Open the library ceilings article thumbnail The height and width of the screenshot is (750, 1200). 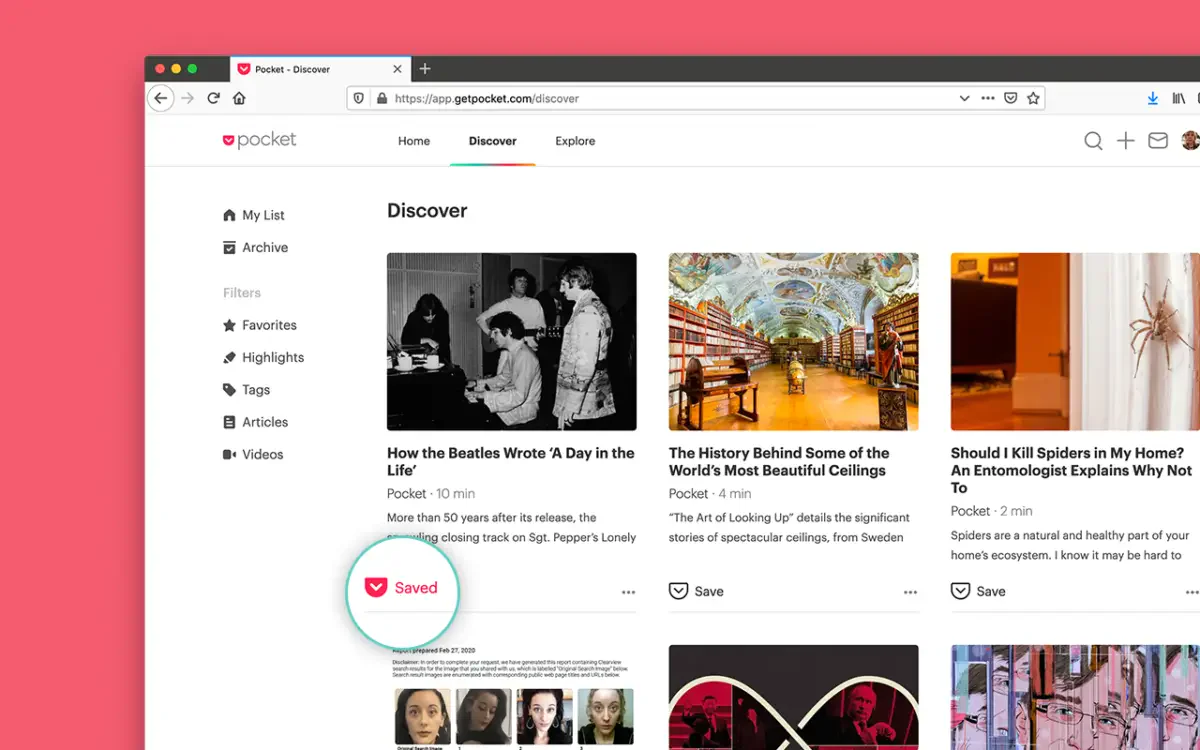click(794, 341)
